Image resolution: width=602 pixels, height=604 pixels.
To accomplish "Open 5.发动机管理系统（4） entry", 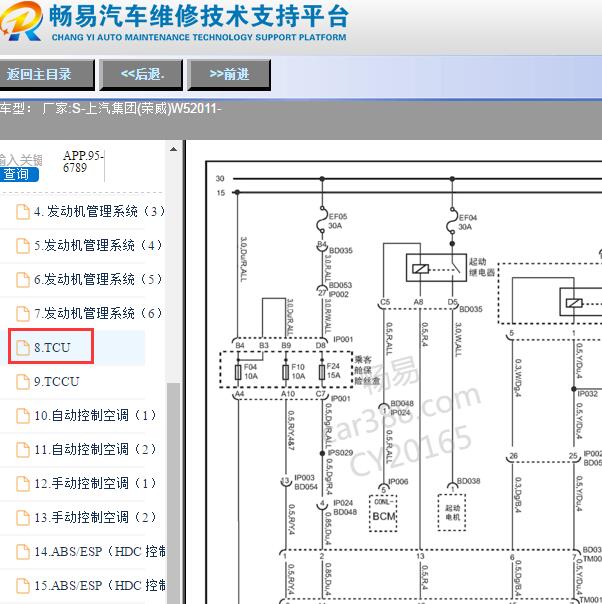I will point(97,245).
